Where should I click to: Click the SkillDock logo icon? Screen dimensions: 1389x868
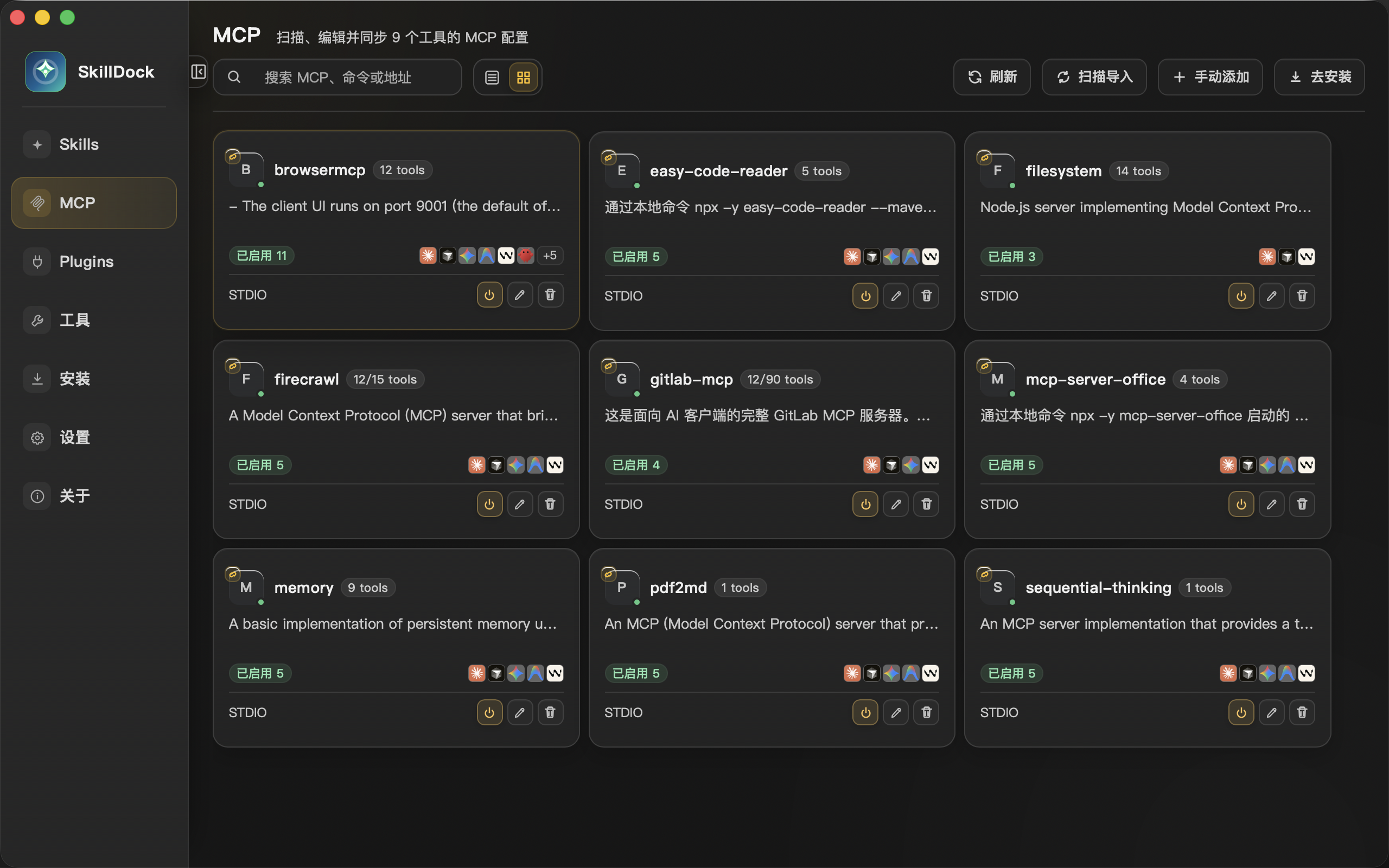pos(46,72)
